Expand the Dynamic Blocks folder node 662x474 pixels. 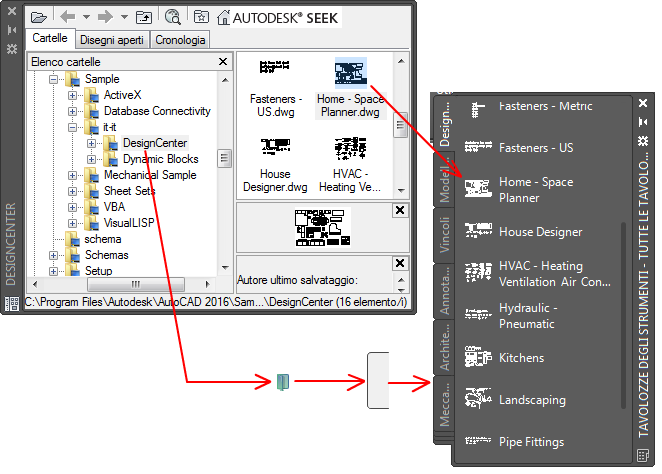91,160
